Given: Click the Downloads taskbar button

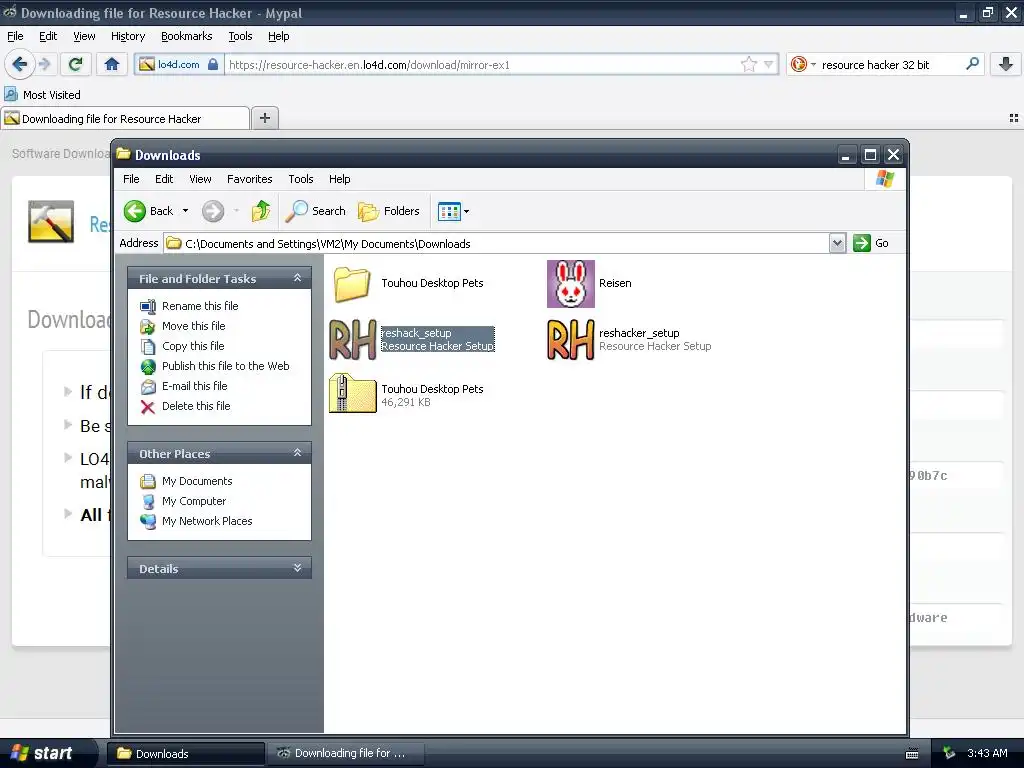Looking at the screenshot, I should (x=186, y=754).
